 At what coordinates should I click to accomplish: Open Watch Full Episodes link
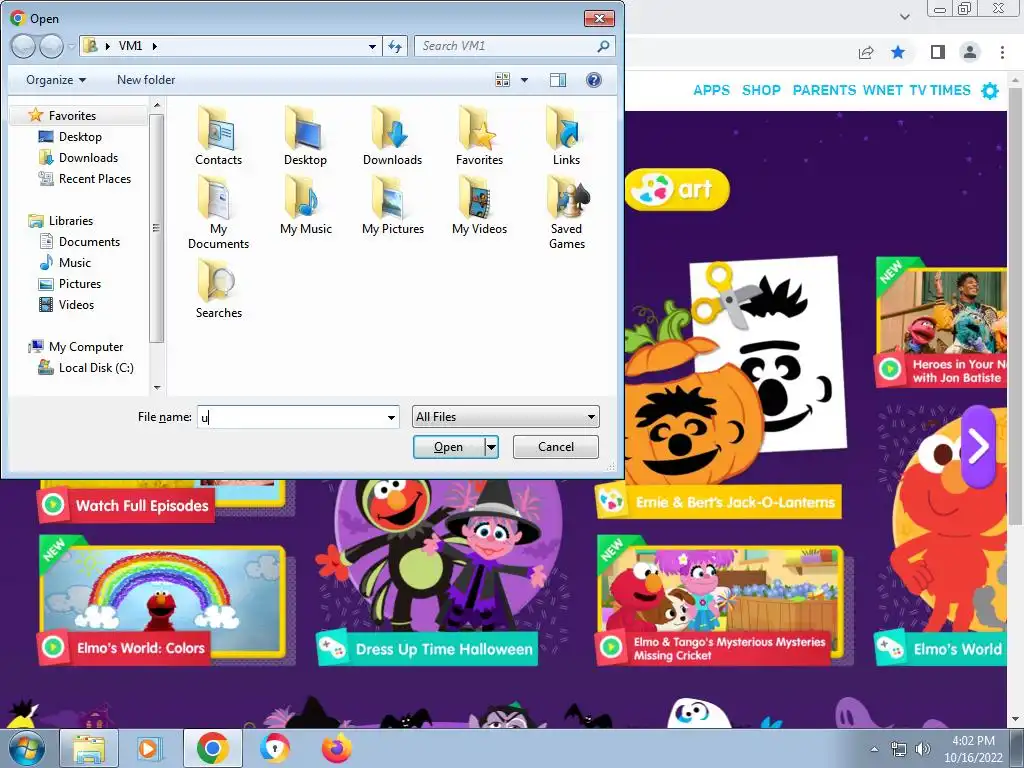126,505
